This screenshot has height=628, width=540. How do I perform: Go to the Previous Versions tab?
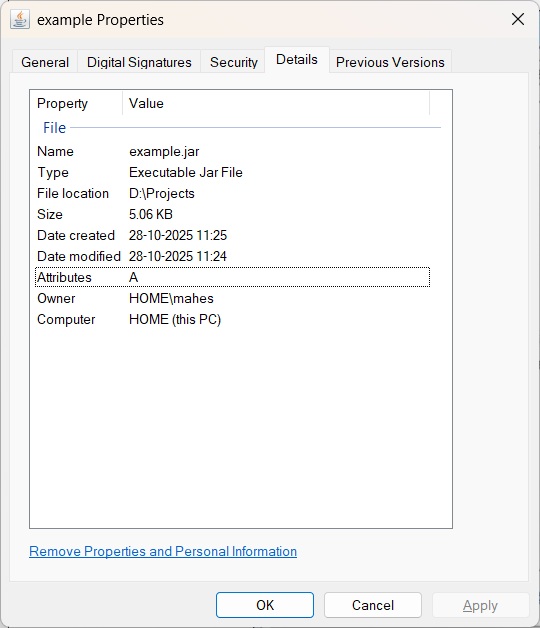click(x=390, y=62)
